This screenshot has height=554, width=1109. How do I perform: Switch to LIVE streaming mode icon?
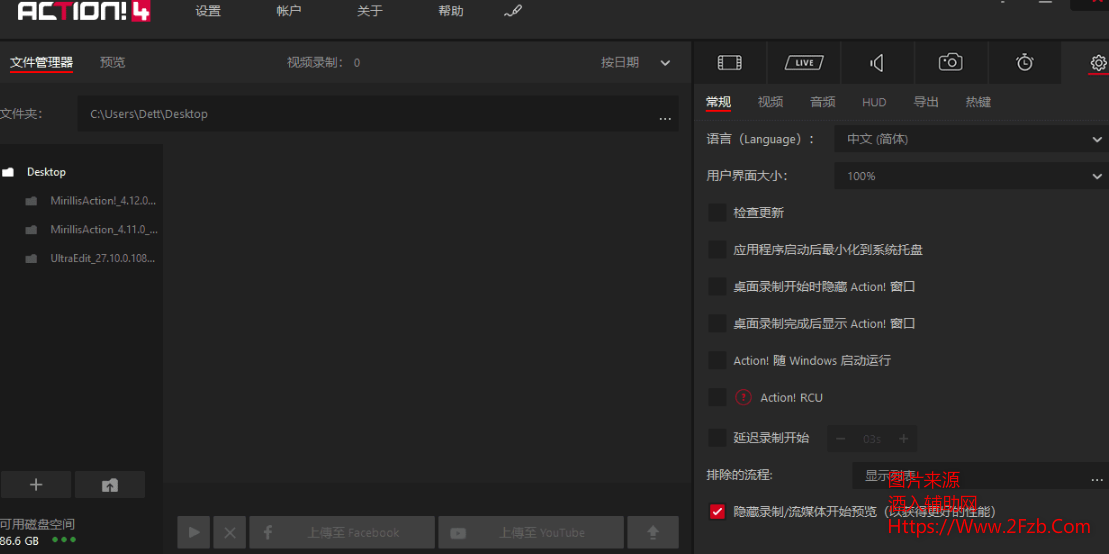(x=804, y=63)
